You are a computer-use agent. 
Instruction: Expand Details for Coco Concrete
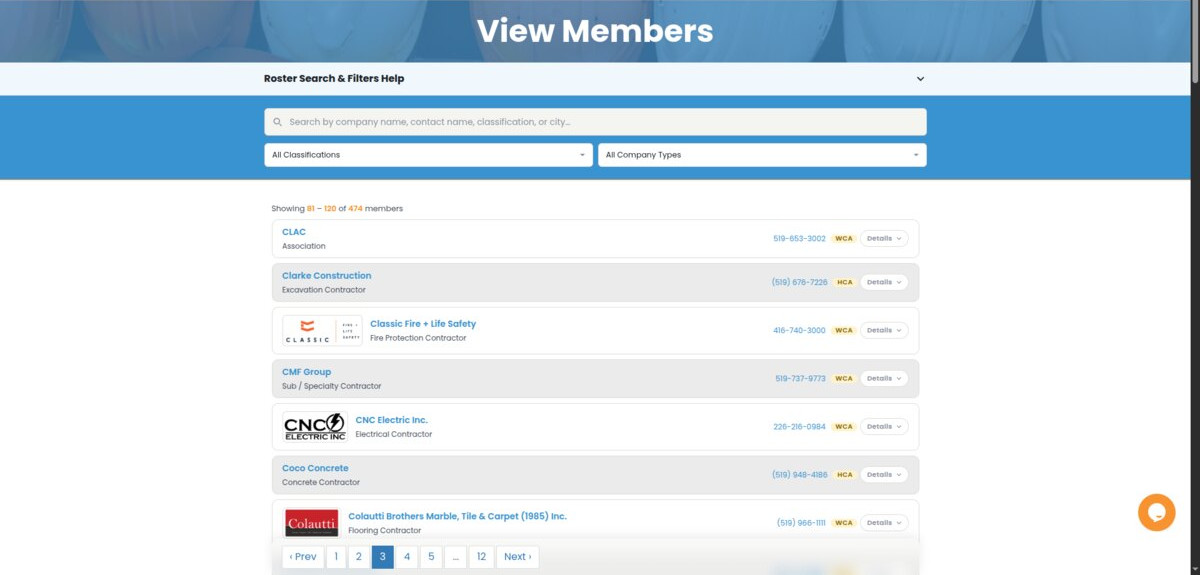click(884, 474)
